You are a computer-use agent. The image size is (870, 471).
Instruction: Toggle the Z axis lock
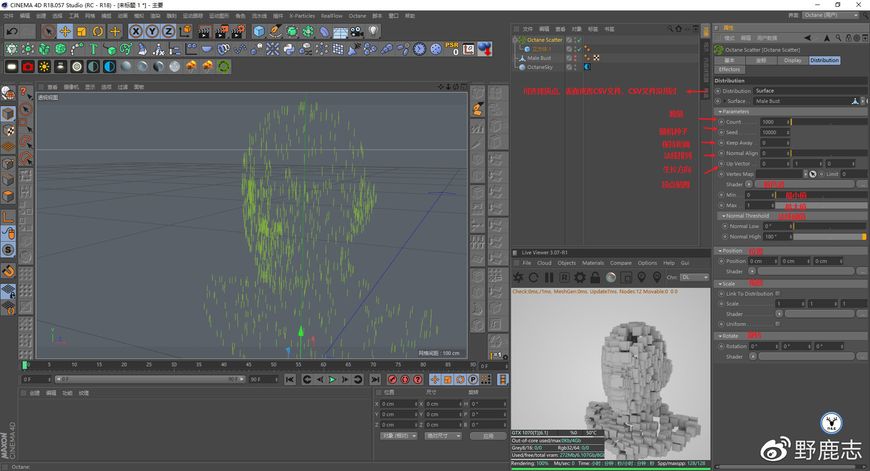[x=168, y=31]
